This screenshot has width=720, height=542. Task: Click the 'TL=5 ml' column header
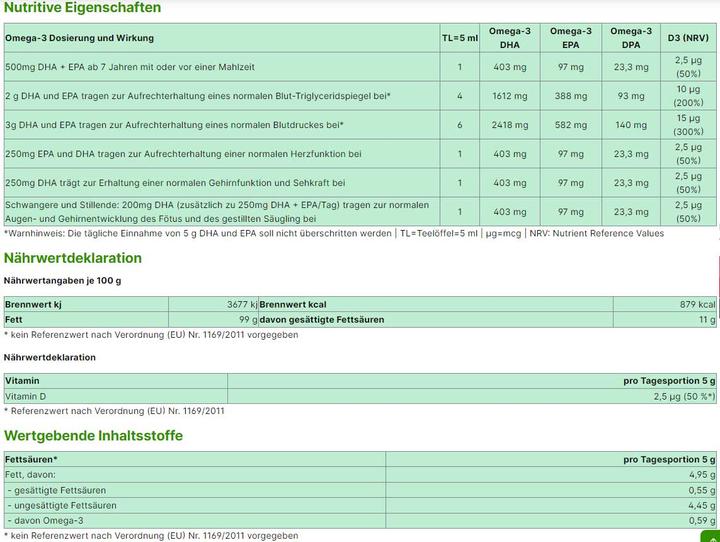[460, 38]
